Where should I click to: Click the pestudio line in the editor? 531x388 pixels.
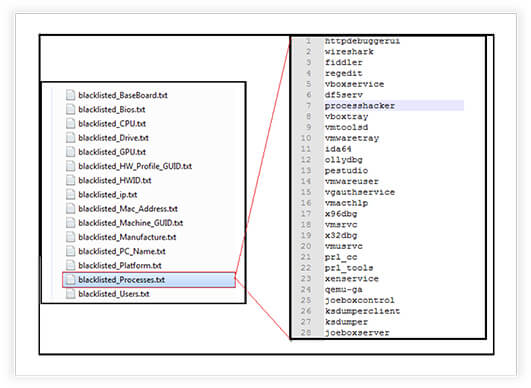(346, 171)
